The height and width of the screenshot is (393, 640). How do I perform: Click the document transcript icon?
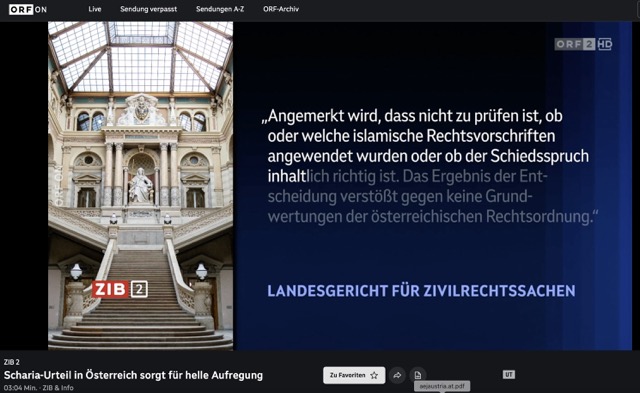[x=418, y=375]
